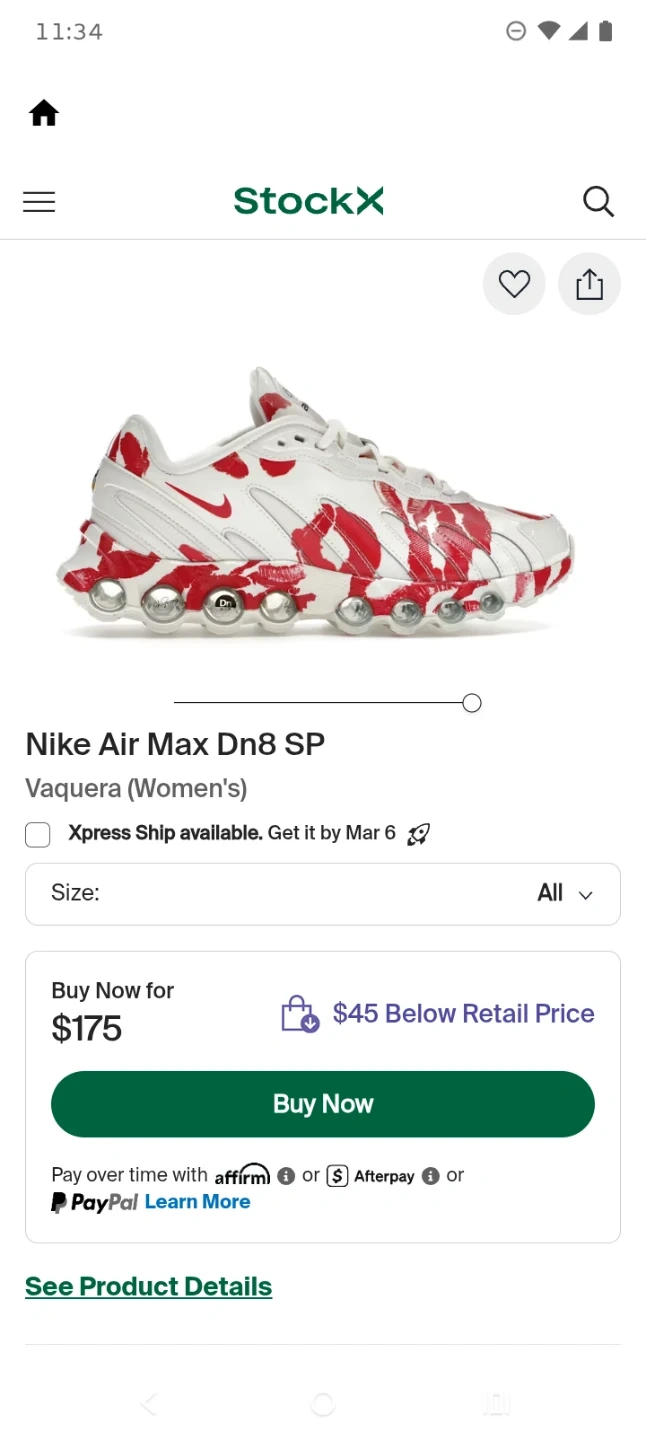Click PayPal Learn More link
This screenshot has width=646, height=1440.
[197, 1202]
